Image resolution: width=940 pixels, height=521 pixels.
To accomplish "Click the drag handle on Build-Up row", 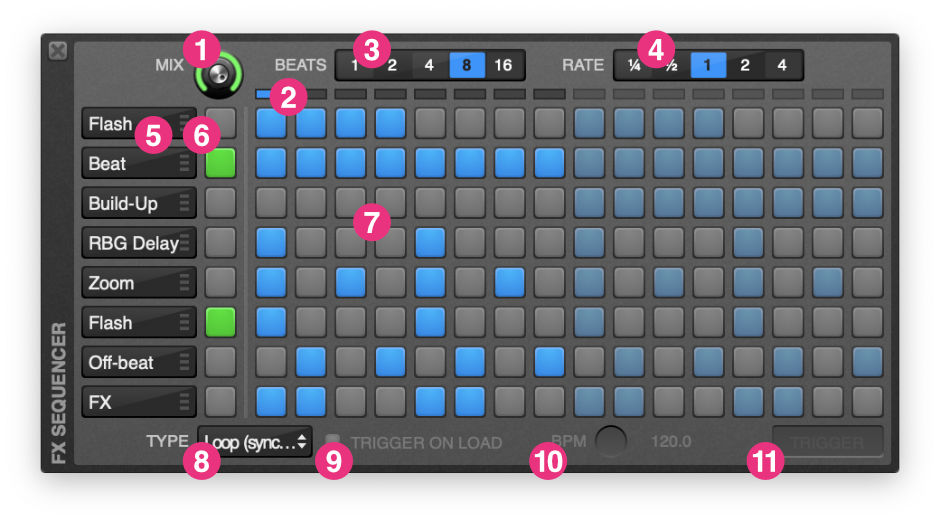I will click(184, 203).
